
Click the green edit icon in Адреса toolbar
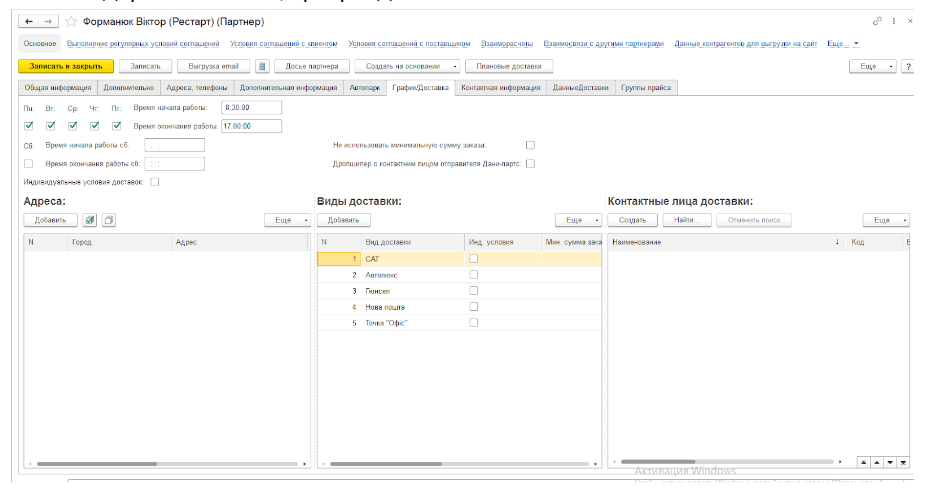89,220
